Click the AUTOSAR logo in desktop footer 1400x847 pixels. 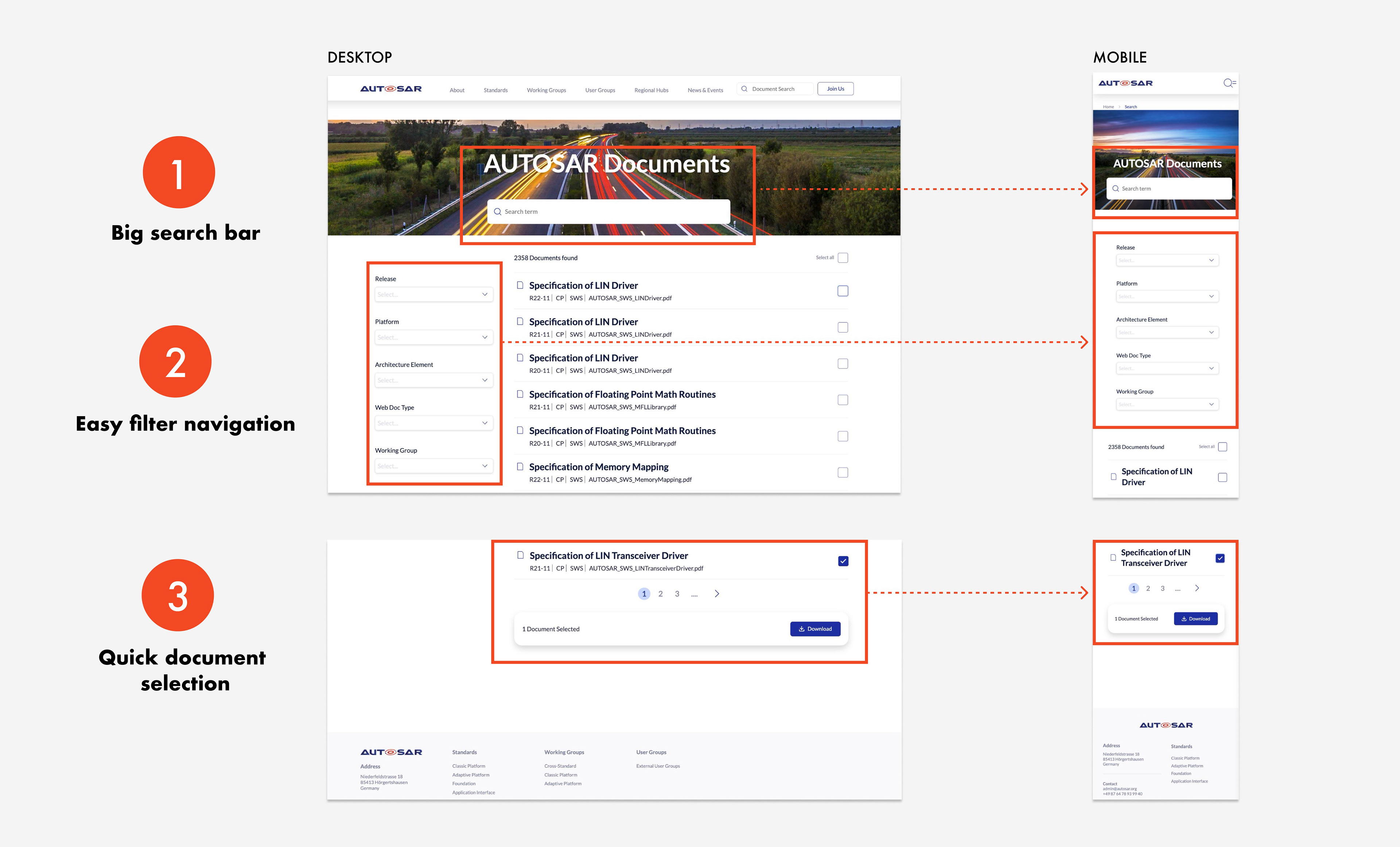point(391,752)
